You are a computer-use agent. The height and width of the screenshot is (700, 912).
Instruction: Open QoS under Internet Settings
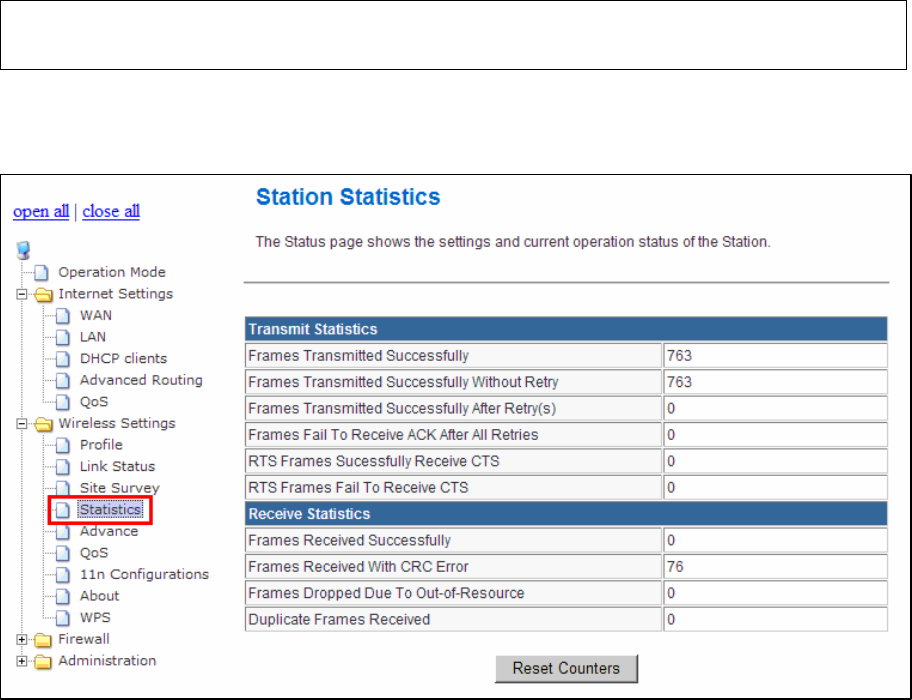coord(94,402)
